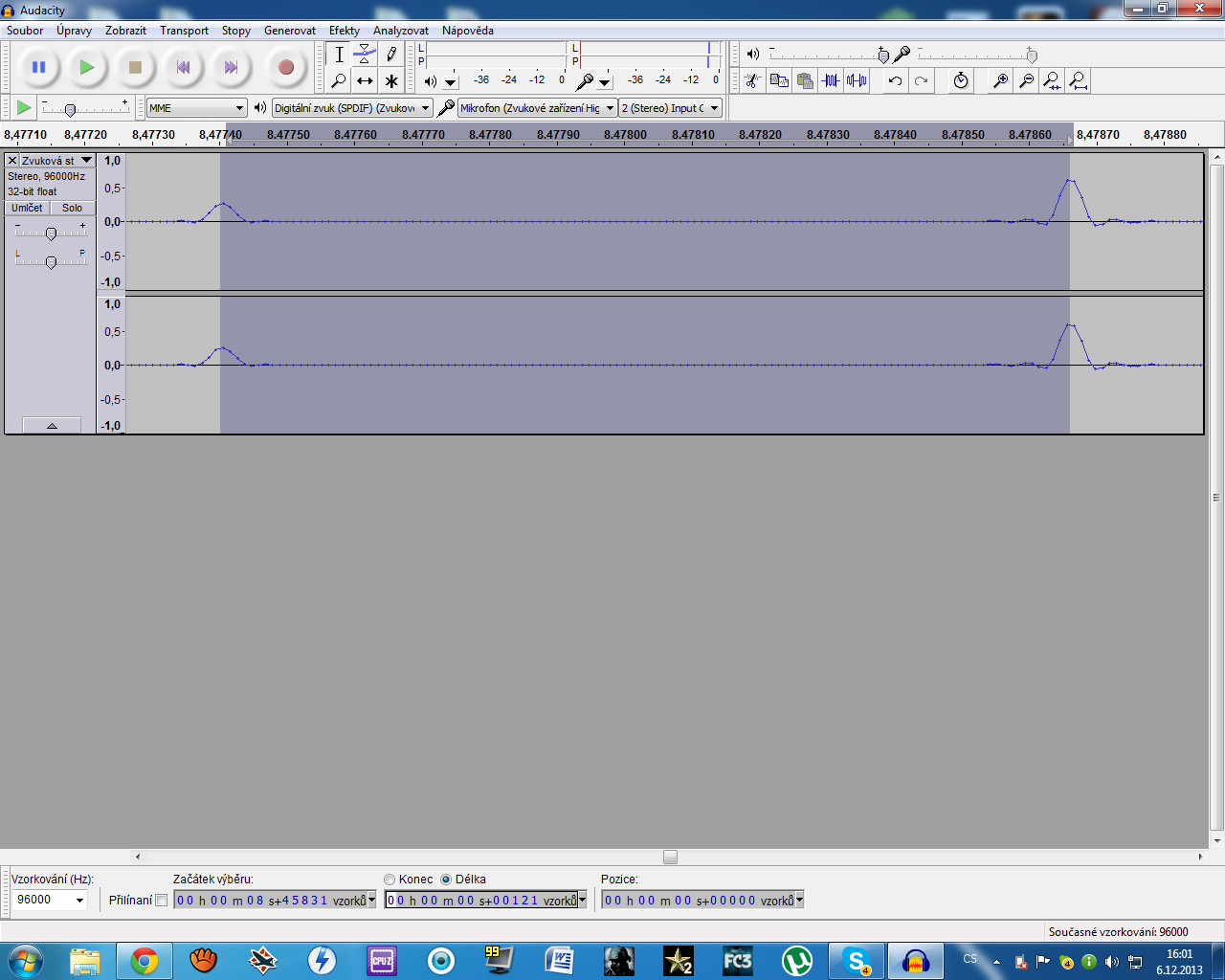This screenshot has height=980, width=1225.
Task: Click the Umlčet mute button
Action: point(27,208)
